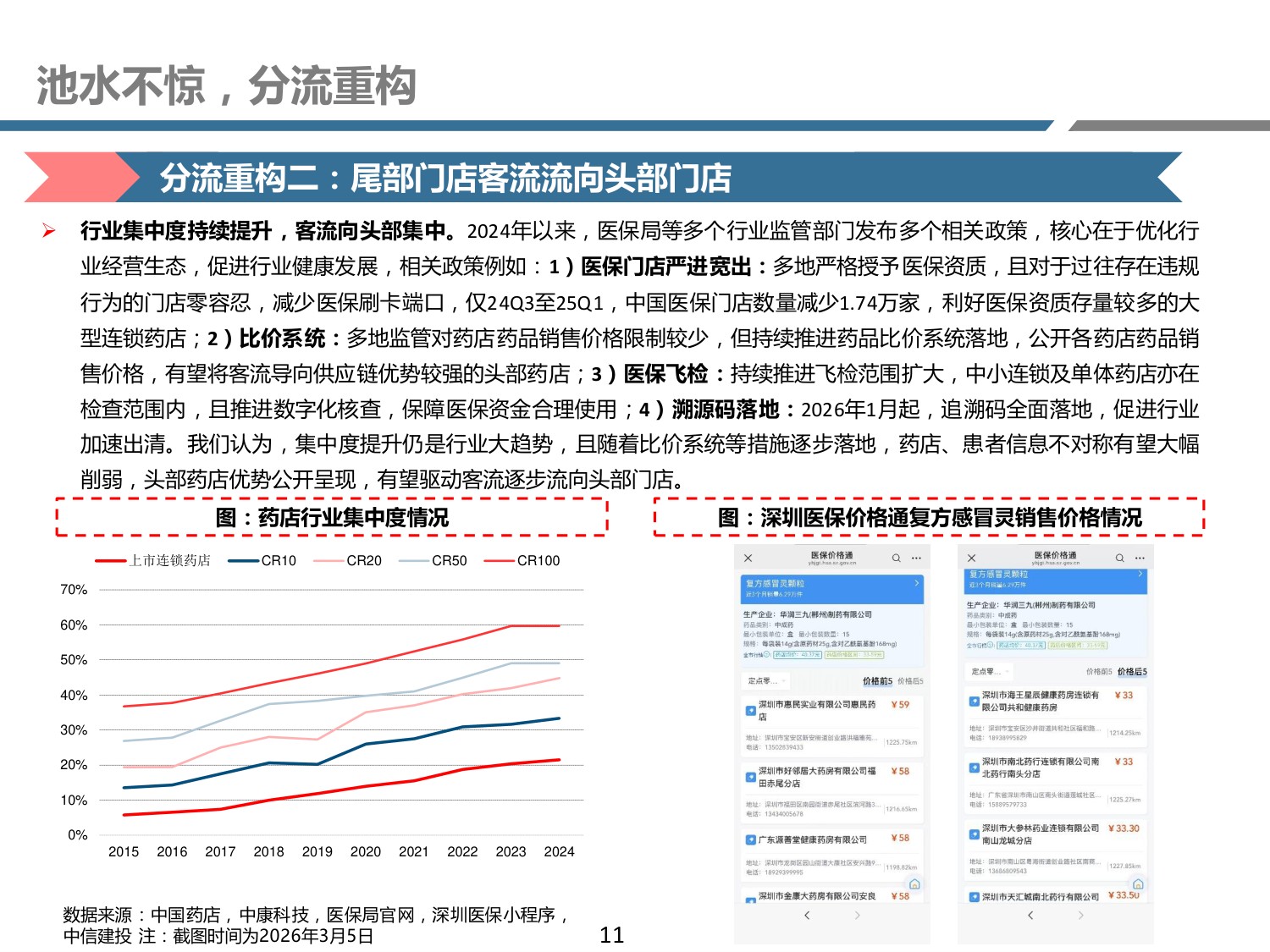This screenshot has width=1270, height=952.
Task: Click page number 11 at bottom
Action: [611, 935]
